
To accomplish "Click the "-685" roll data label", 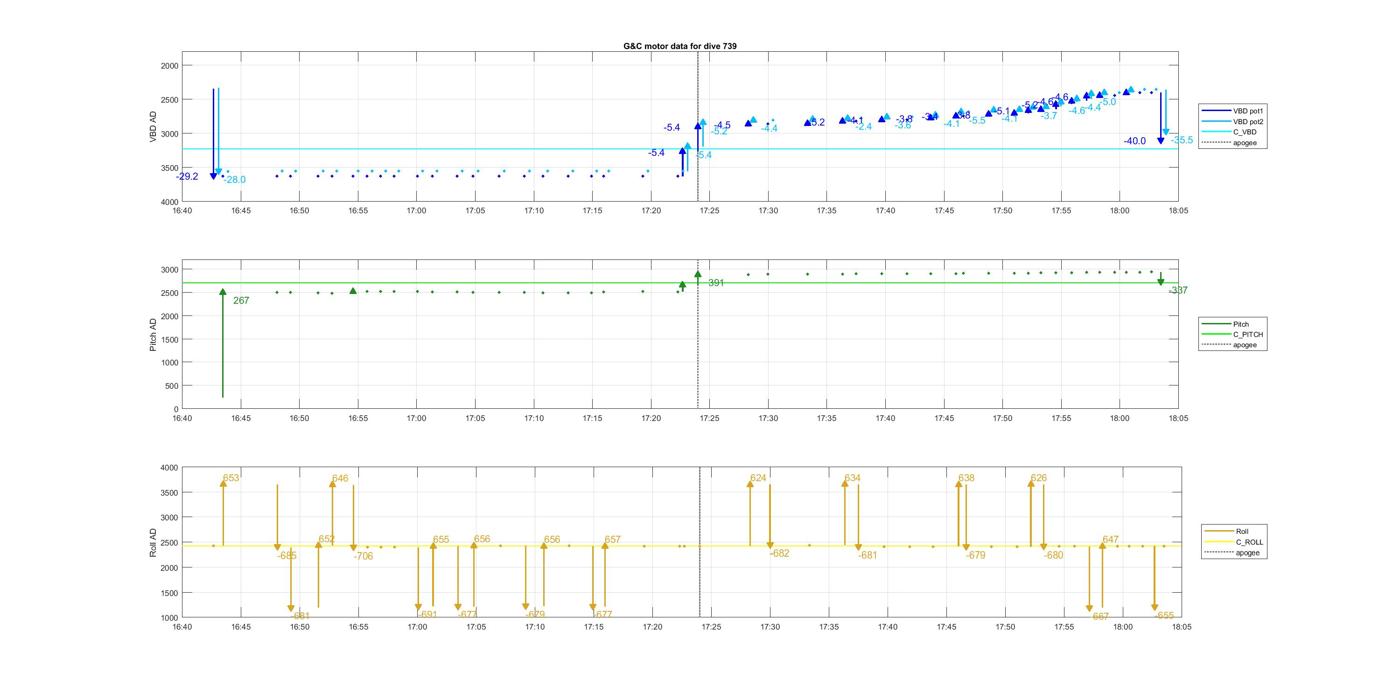I will tap(287, 555).
